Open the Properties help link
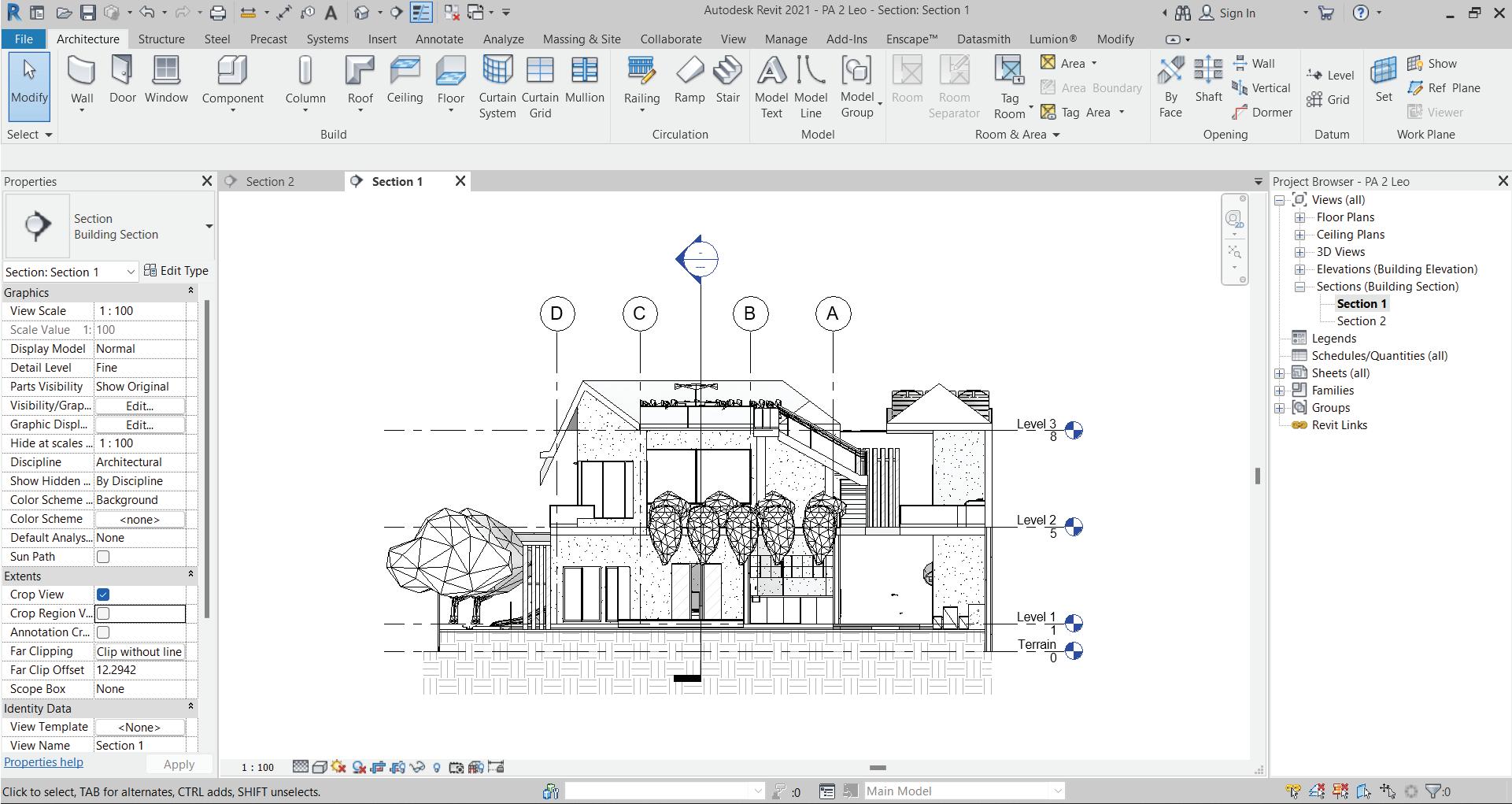 [43, 762]
